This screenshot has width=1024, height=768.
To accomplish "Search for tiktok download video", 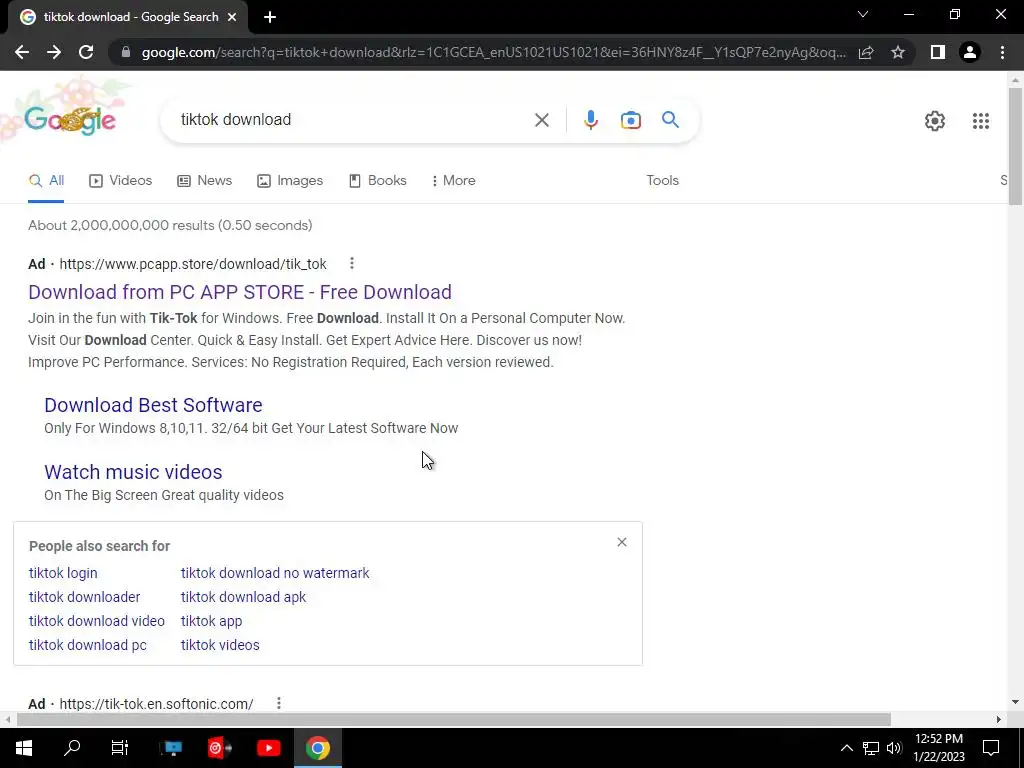I will (97, 622).
